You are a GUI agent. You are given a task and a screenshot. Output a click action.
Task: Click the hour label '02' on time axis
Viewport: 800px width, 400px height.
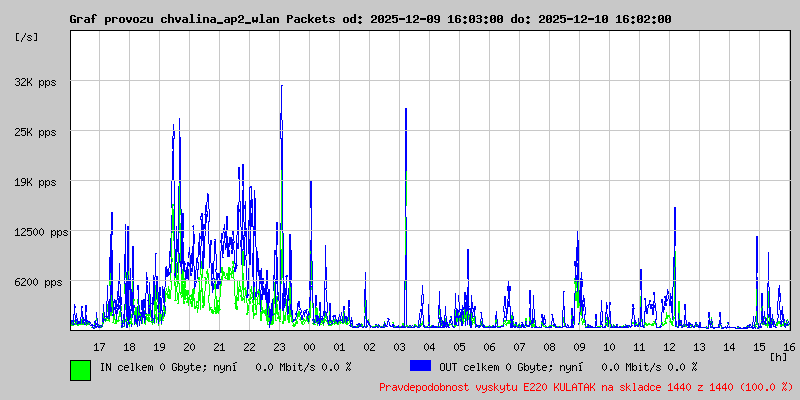pos(369,347)
